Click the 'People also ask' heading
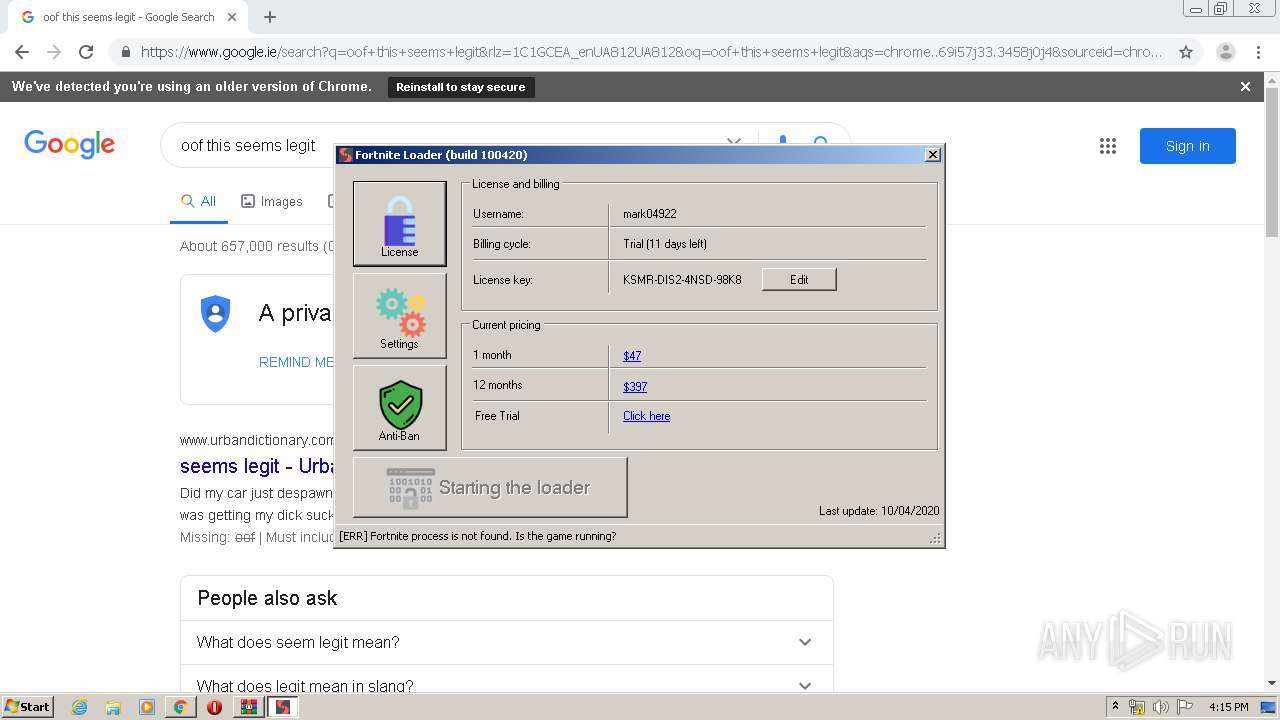 click(x=267, y=598)
